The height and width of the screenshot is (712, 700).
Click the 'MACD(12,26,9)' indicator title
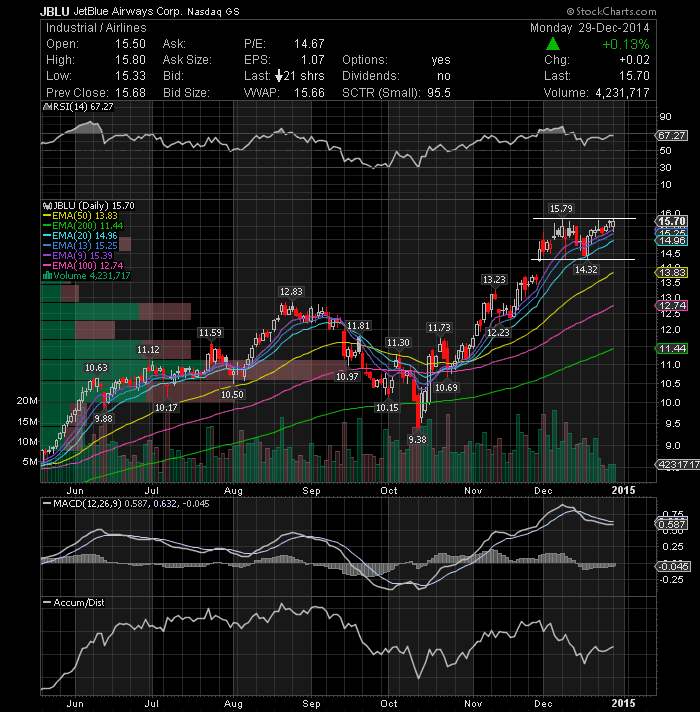pos(87,504)
